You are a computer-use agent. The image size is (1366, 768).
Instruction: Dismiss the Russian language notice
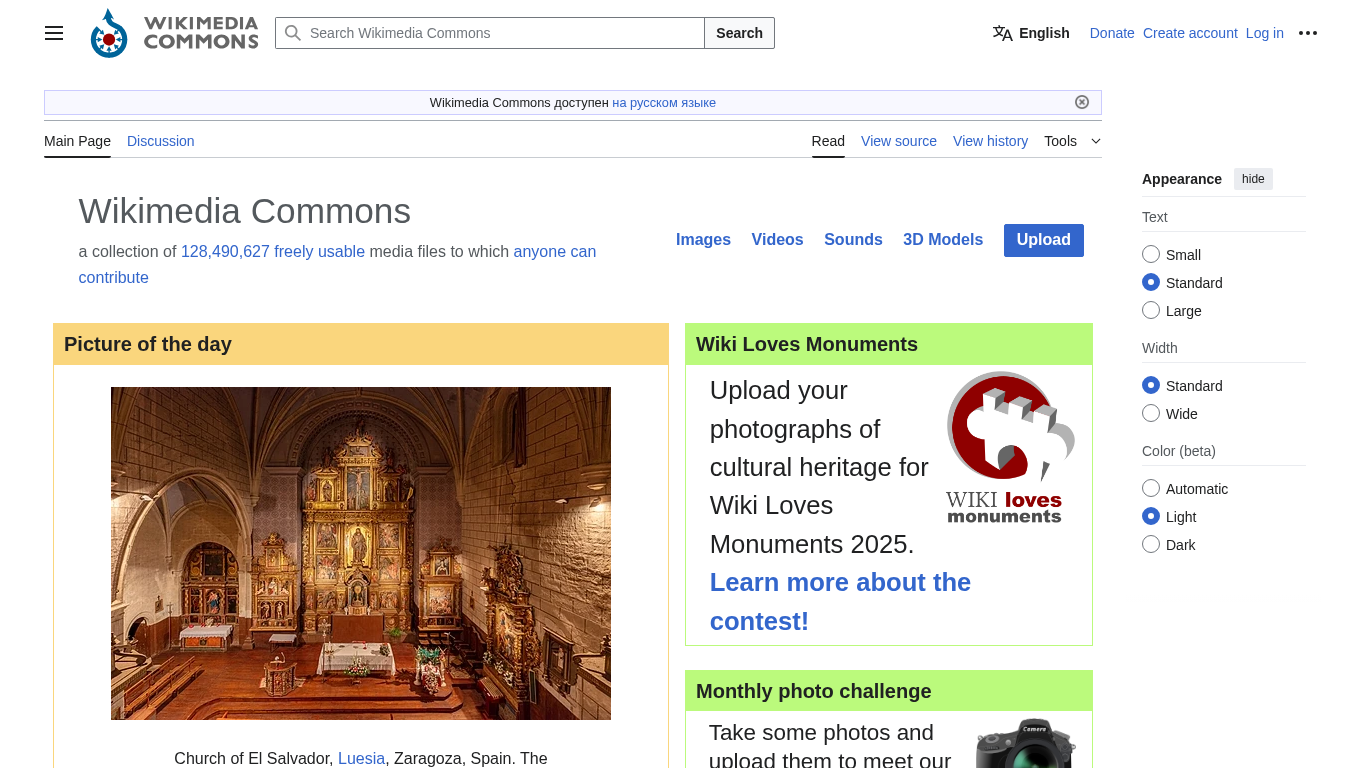[x=1082, y=102]
